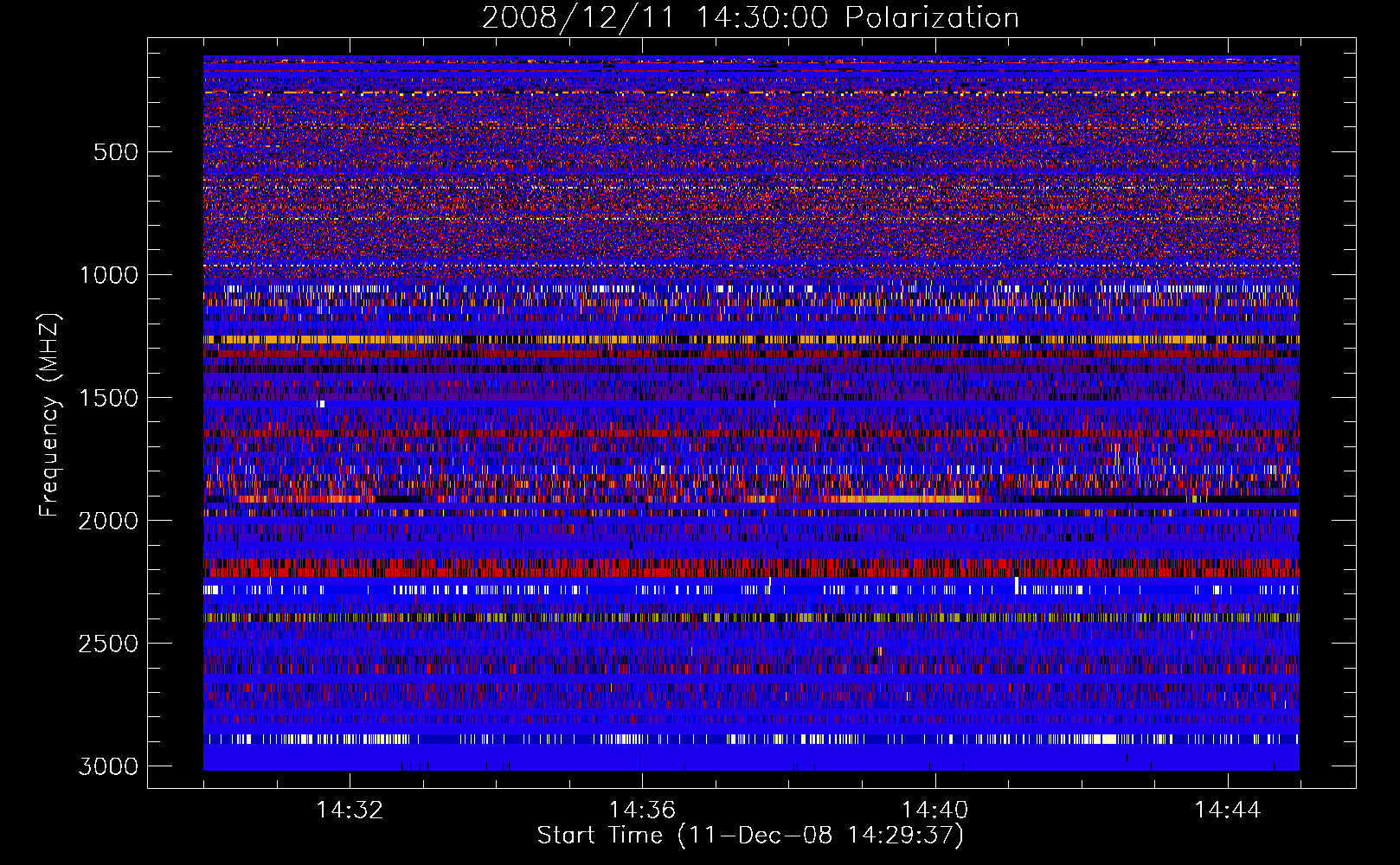Click the orange horizontal band near 1270 MHz
This screenshot has width=1400, height=865.
[751, 340]
